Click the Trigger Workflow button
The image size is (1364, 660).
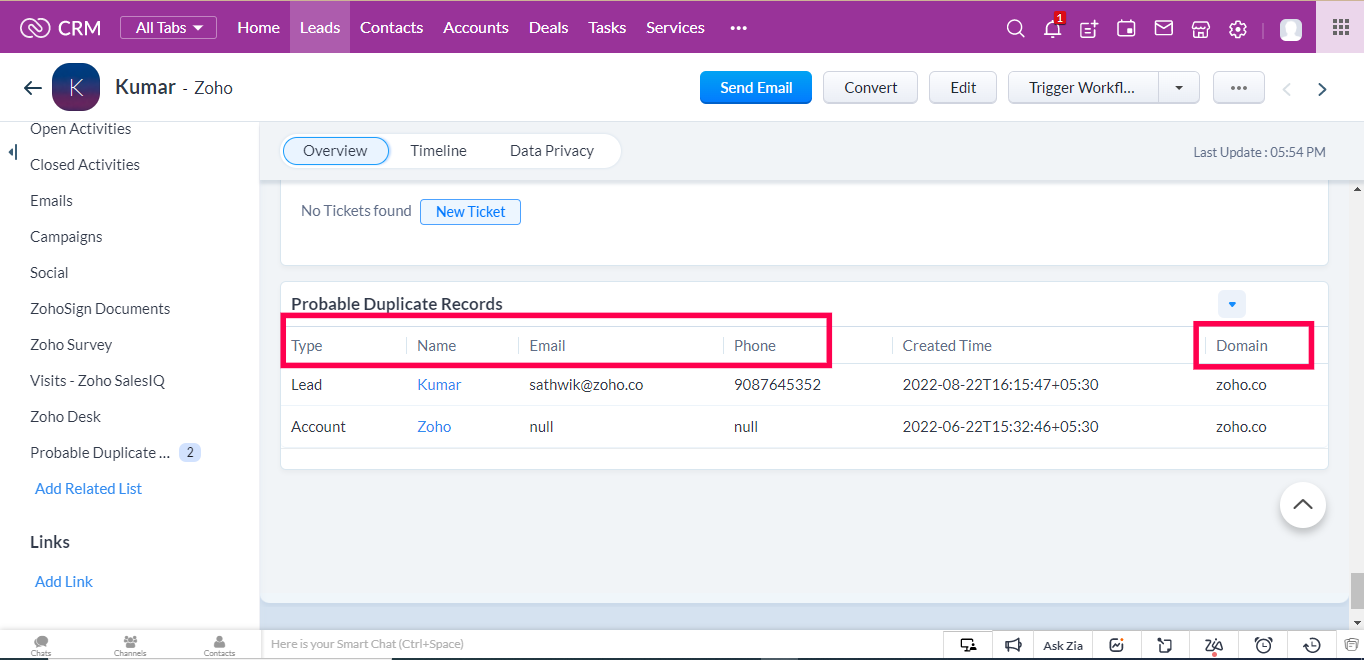[1083, 88]
